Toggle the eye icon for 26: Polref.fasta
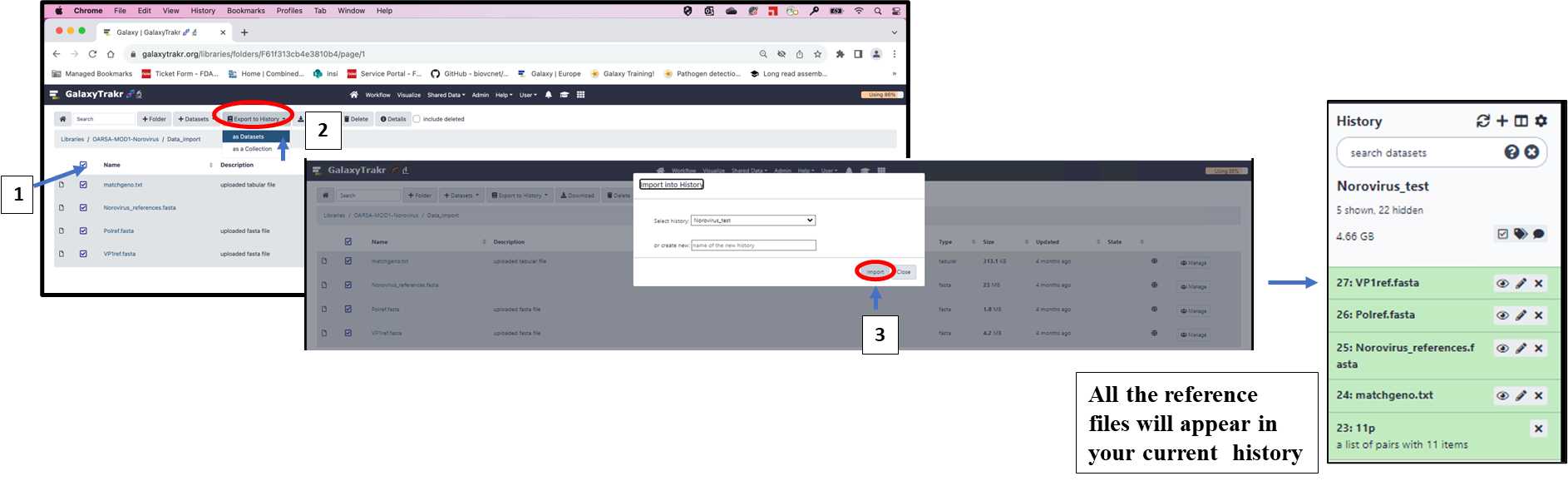The width and height of the screenshot is (1568, 481). 1502,315
